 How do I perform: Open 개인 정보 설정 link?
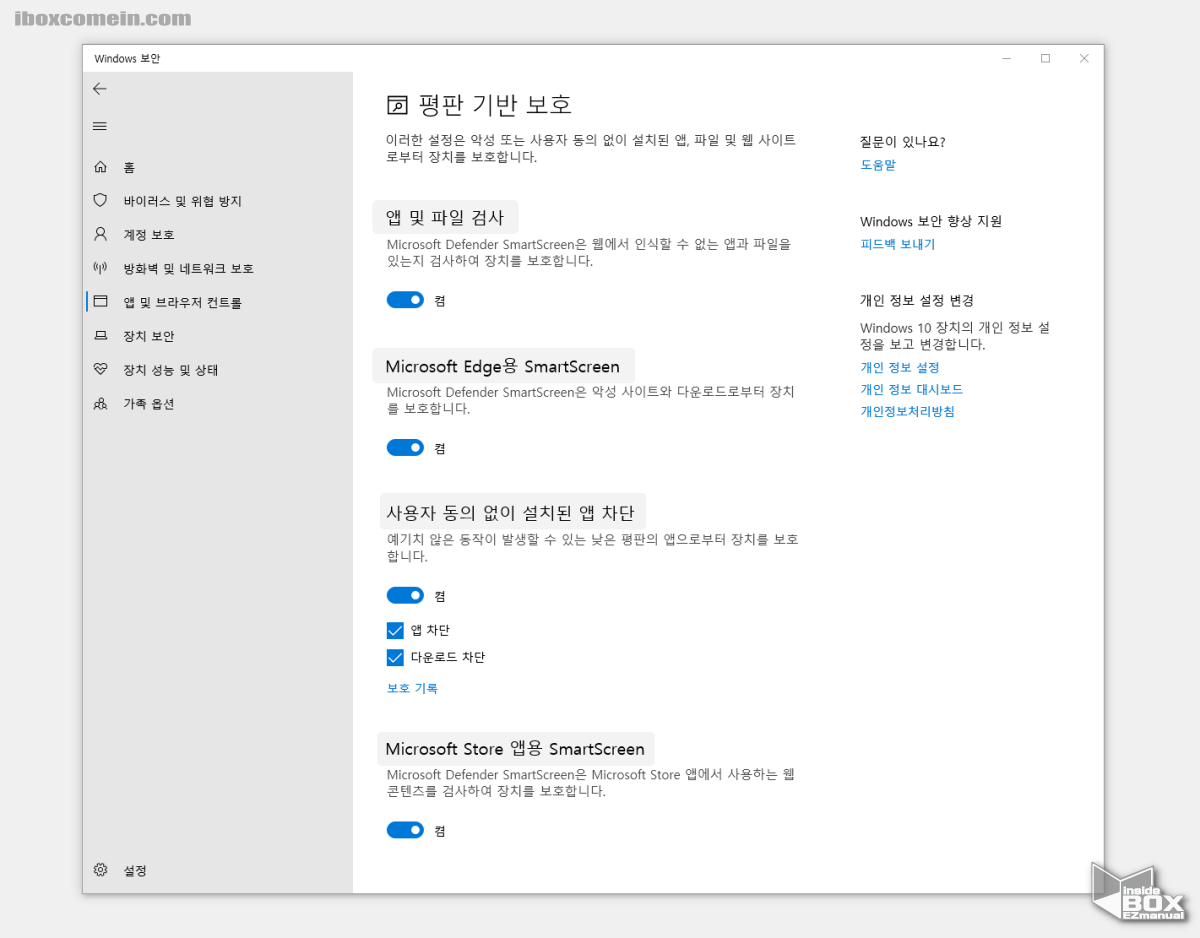point(900,368)
